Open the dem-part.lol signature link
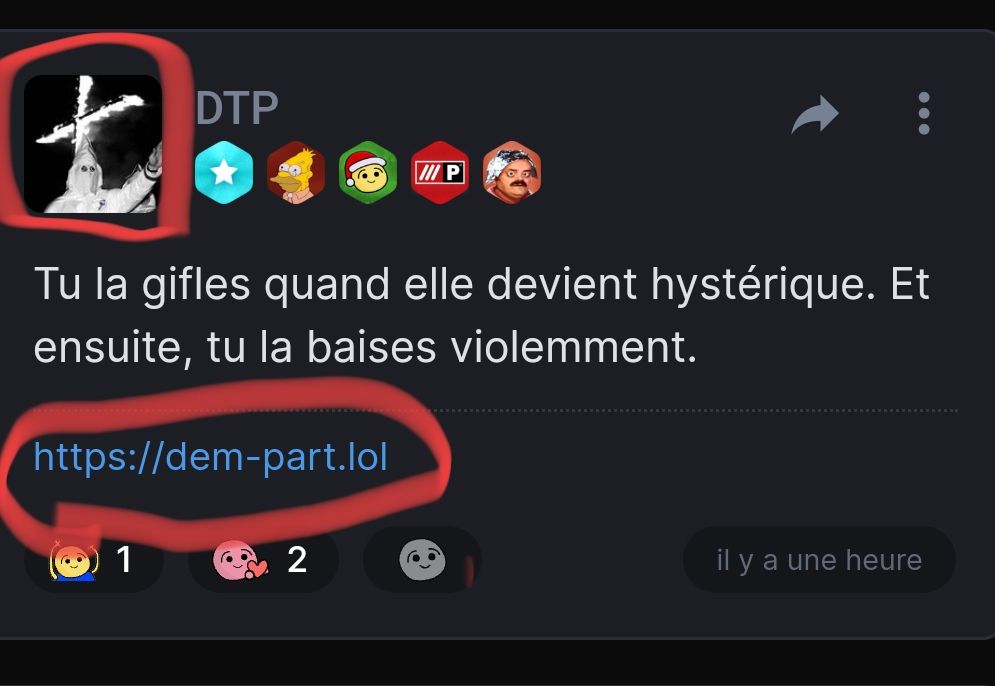Image resolution: width=995 pixels, height=686 pixels. (210, 456)
